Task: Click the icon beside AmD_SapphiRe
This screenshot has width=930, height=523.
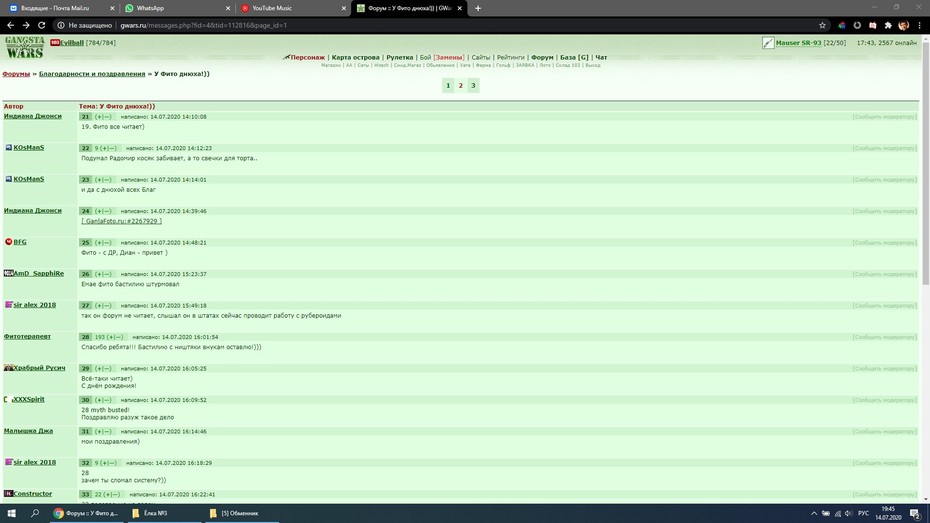Action: [x=8, y=273]
